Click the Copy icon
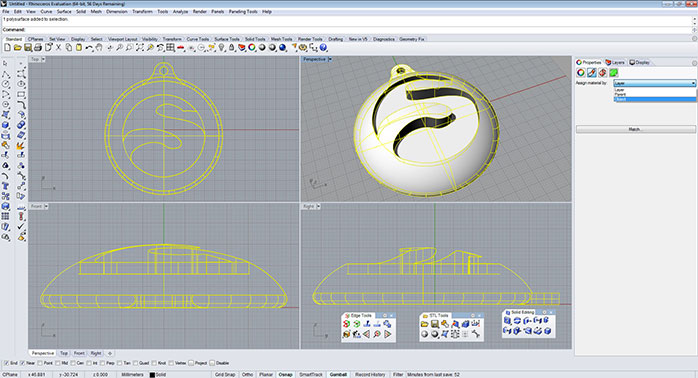 click(x=69, y=48)
